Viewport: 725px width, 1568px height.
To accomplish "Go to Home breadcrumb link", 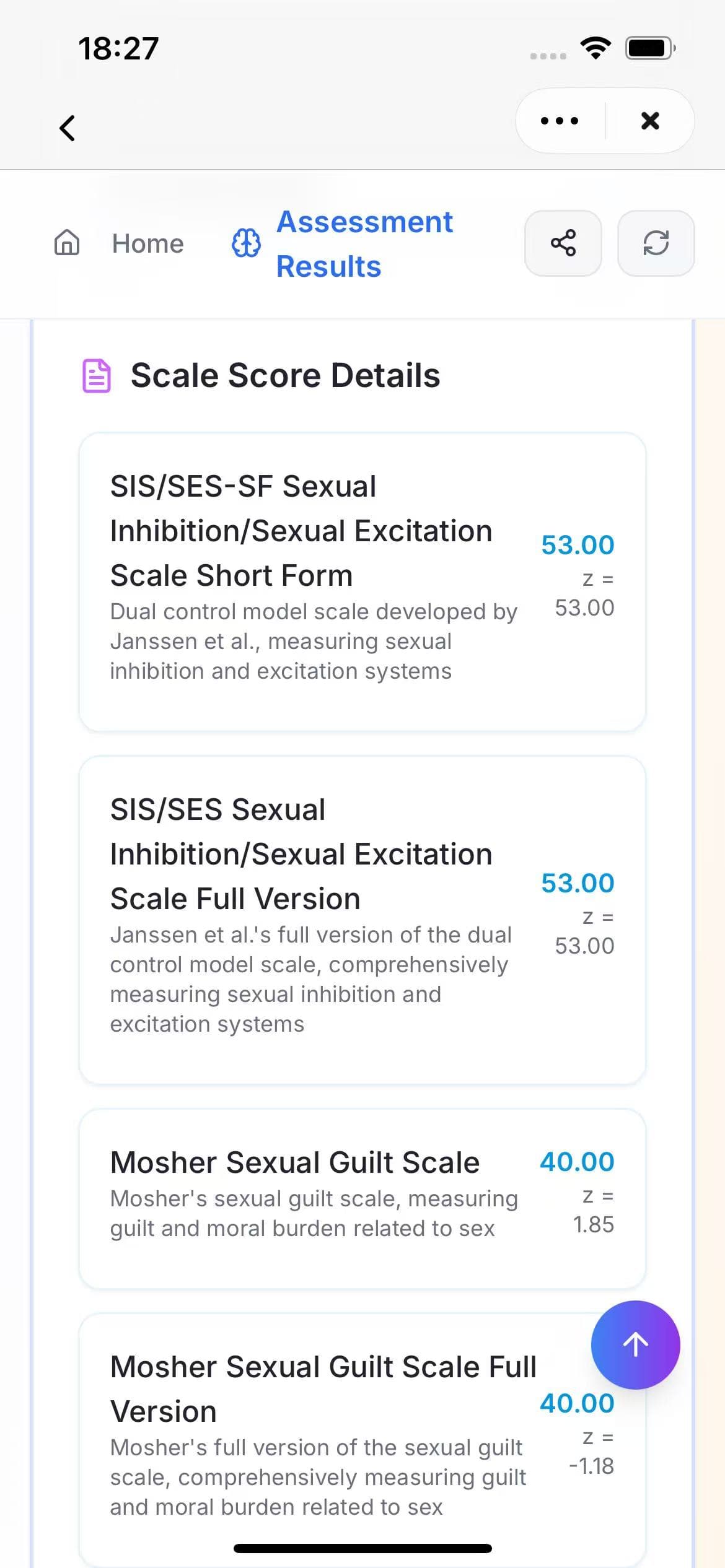I will click(147, 243).
